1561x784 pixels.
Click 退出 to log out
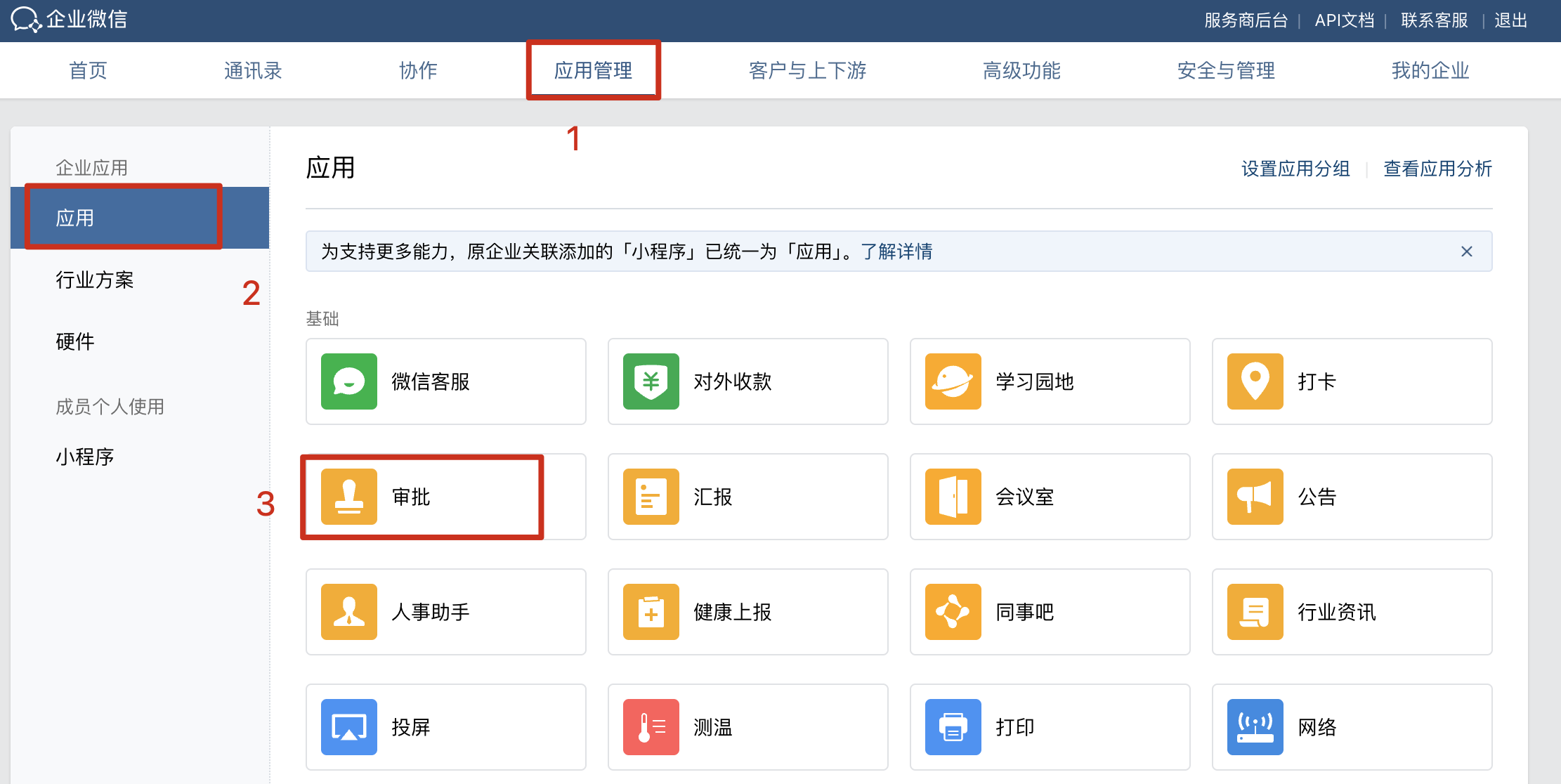point(1510,20)
